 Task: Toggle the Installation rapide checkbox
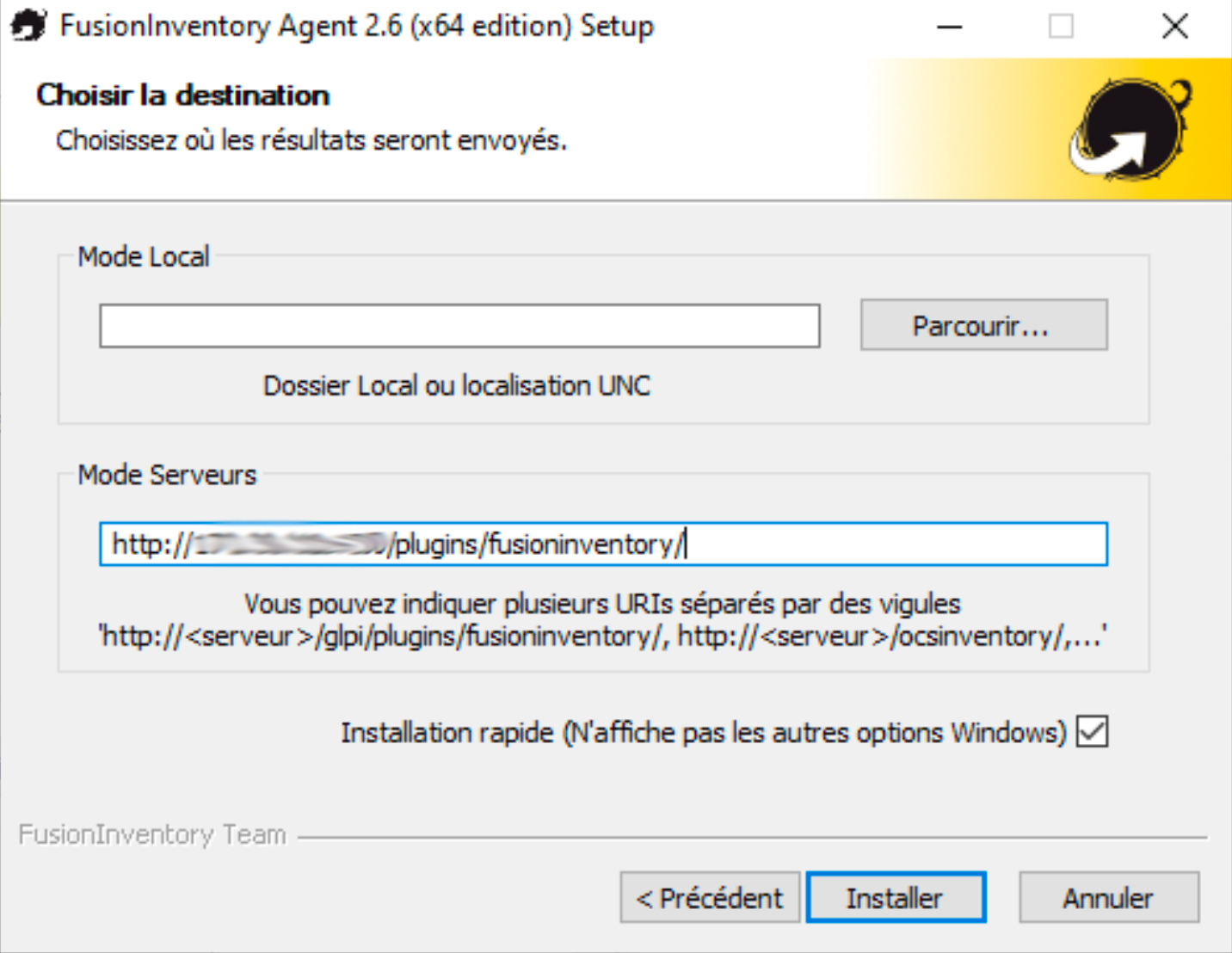click(1093, 732)
